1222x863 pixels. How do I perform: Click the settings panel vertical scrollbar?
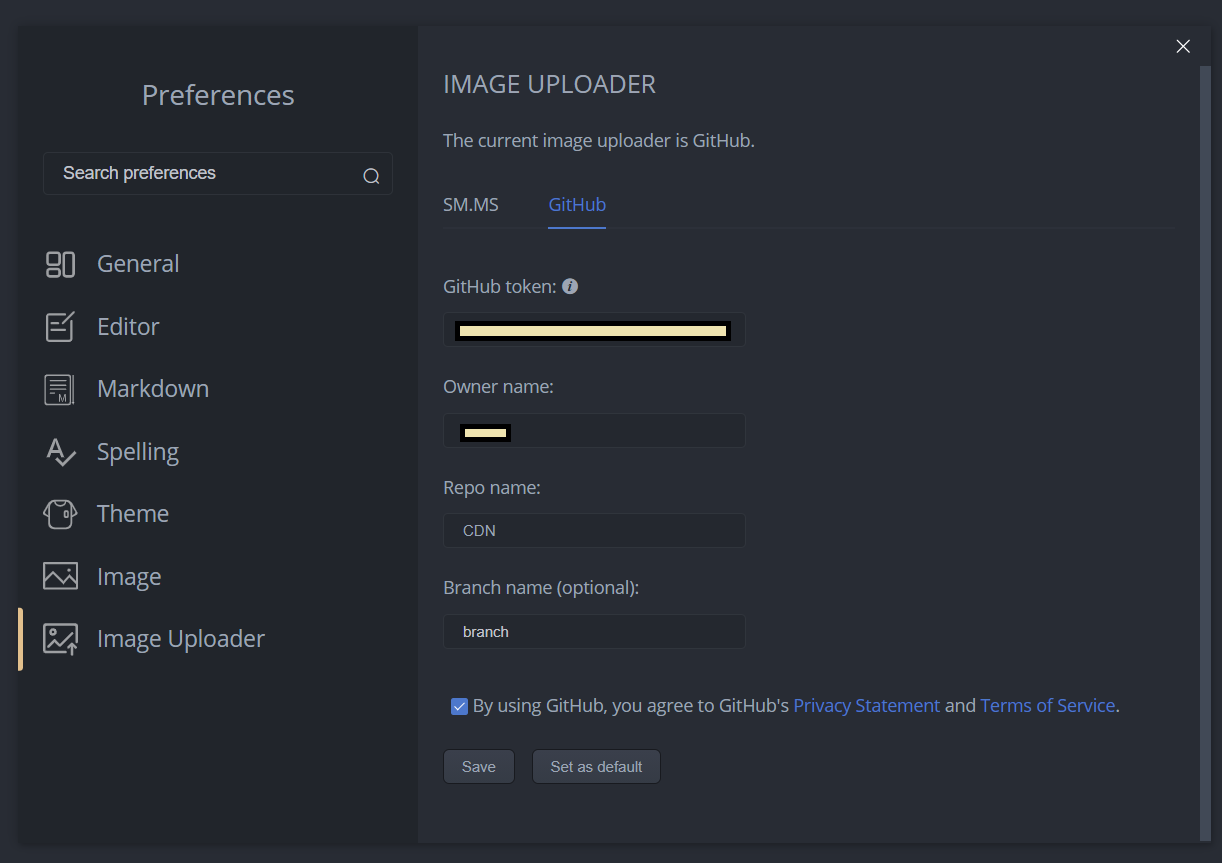click(1205, 452)
